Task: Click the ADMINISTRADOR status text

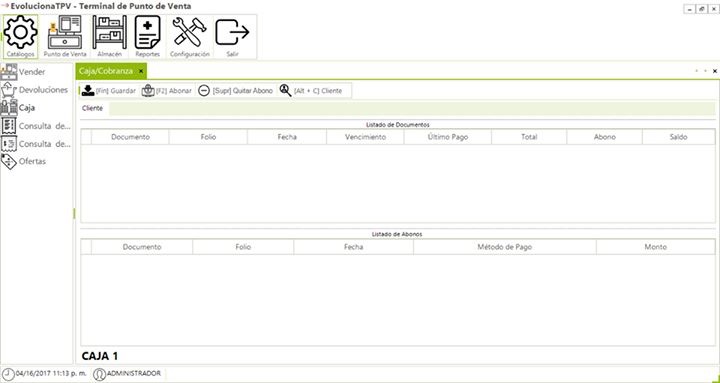Action: pos(134,373)
